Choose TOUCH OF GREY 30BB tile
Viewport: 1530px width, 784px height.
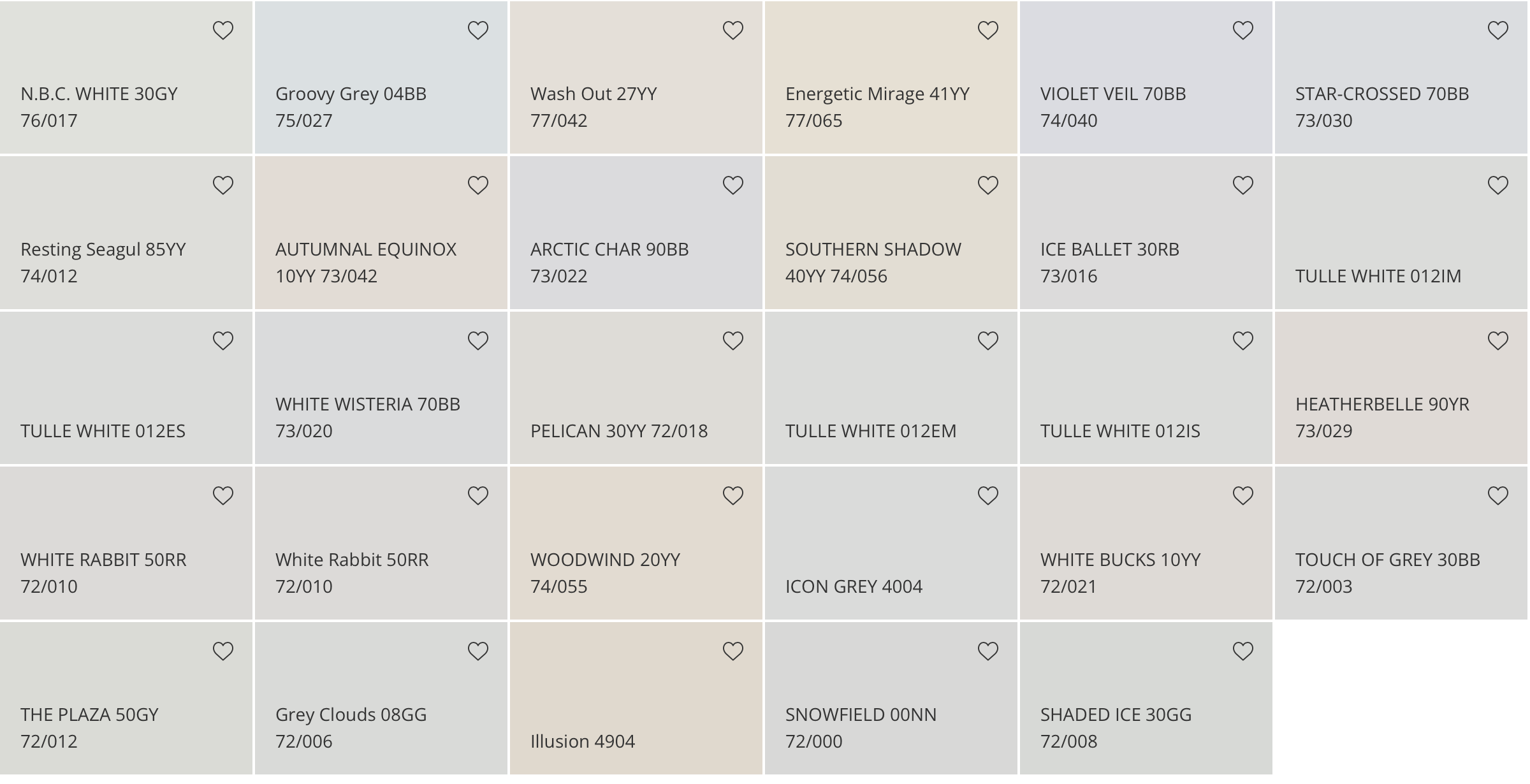click(1401, 543)
